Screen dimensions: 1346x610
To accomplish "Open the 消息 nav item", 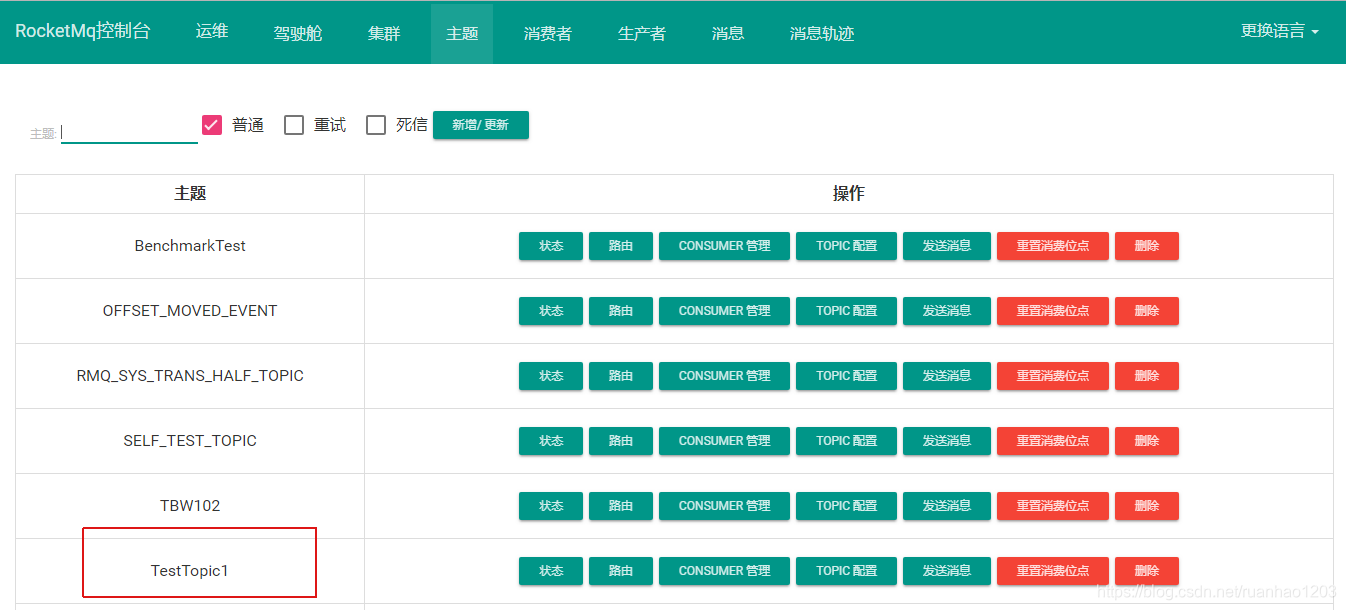I will (728, 33).
